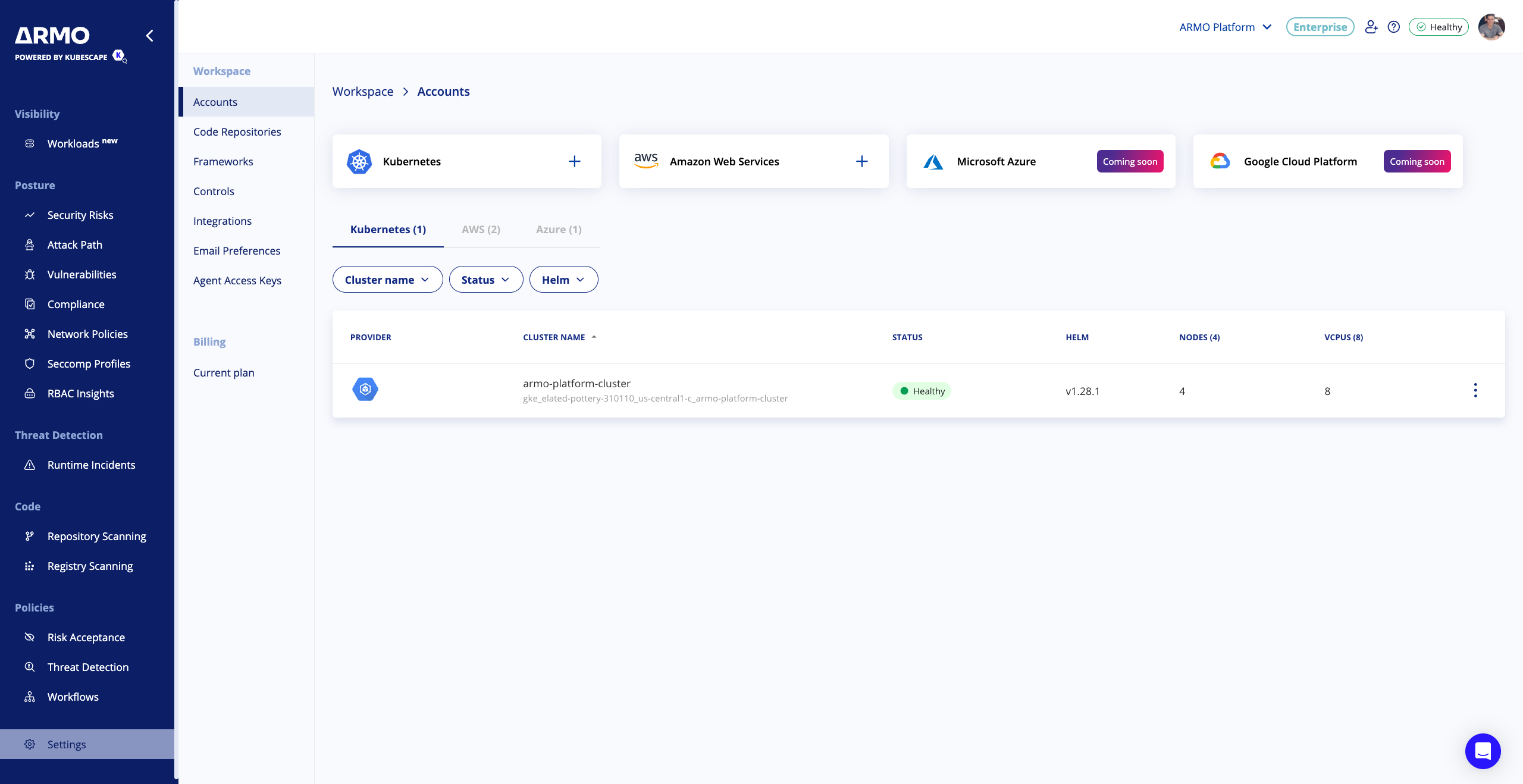Open Frameworks settings

coord(246,161)
